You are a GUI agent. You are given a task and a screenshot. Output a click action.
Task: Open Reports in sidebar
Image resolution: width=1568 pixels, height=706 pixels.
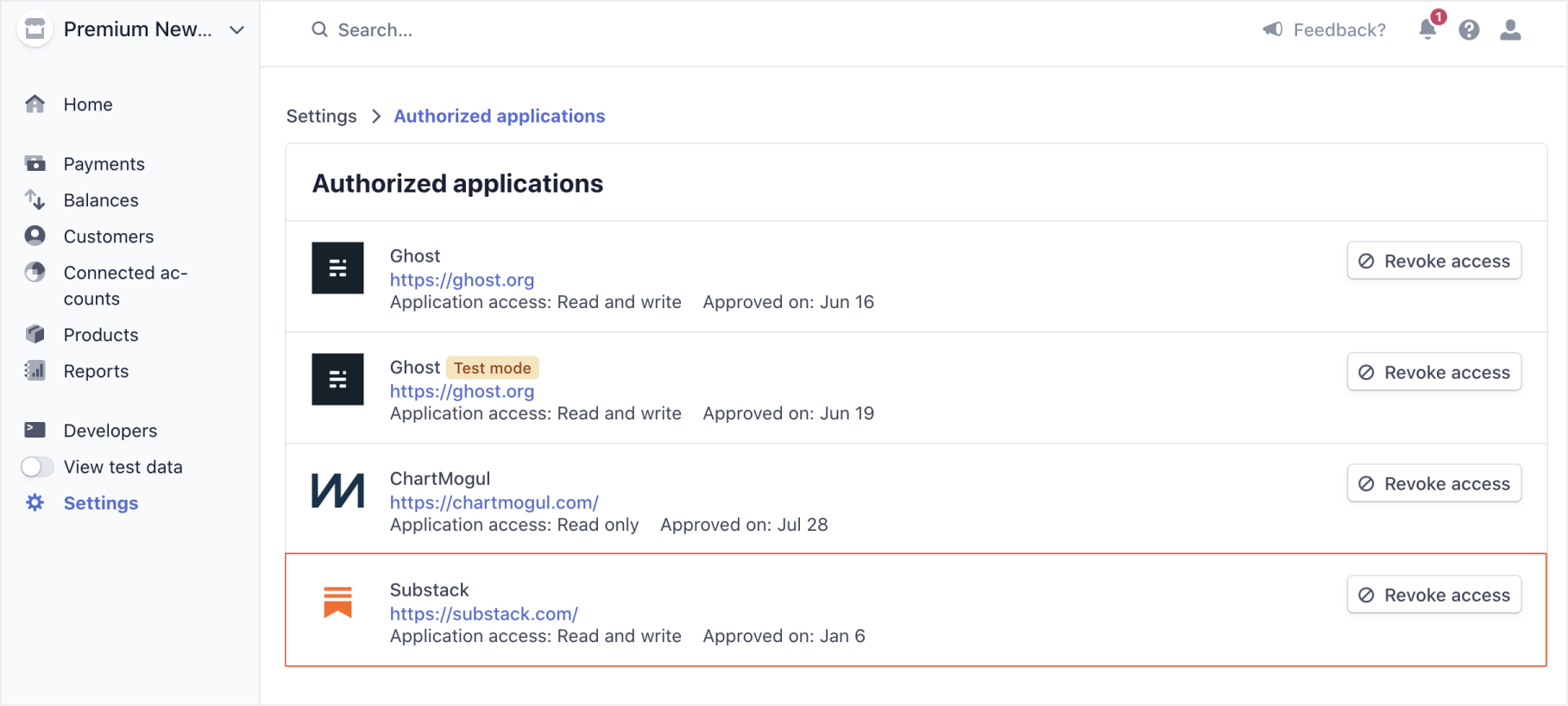[x=96, y=371]
